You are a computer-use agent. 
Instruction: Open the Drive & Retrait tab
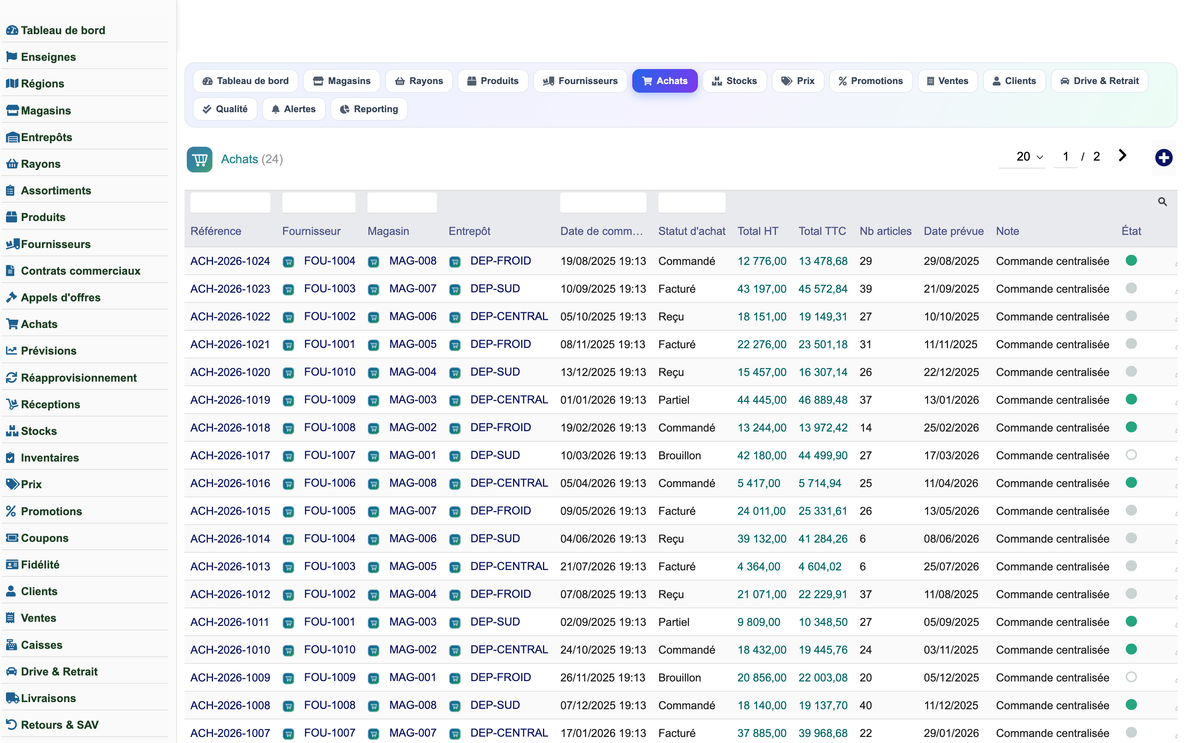(1099, 81)
